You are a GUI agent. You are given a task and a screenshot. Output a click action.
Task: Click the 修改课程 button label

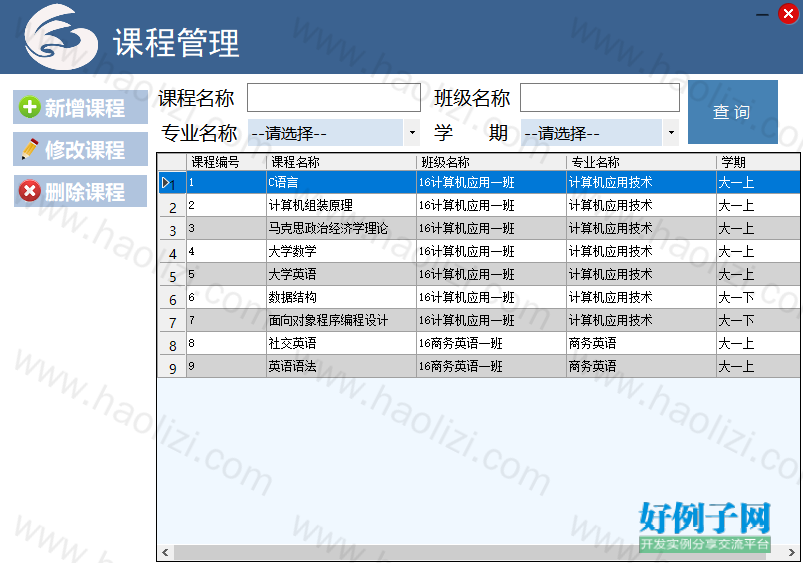point(84,150)
